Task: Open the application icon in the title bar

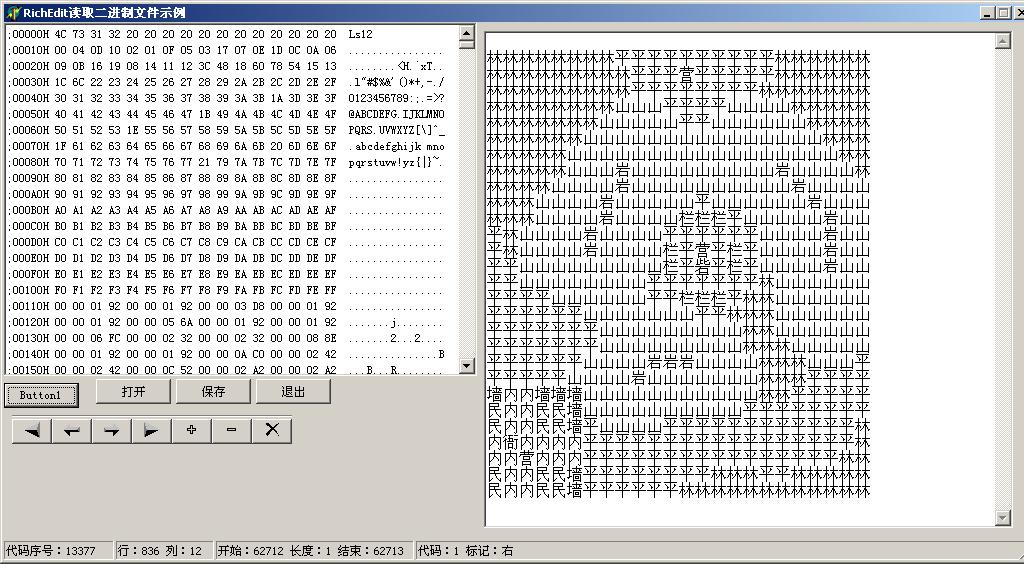Action: 13,12
